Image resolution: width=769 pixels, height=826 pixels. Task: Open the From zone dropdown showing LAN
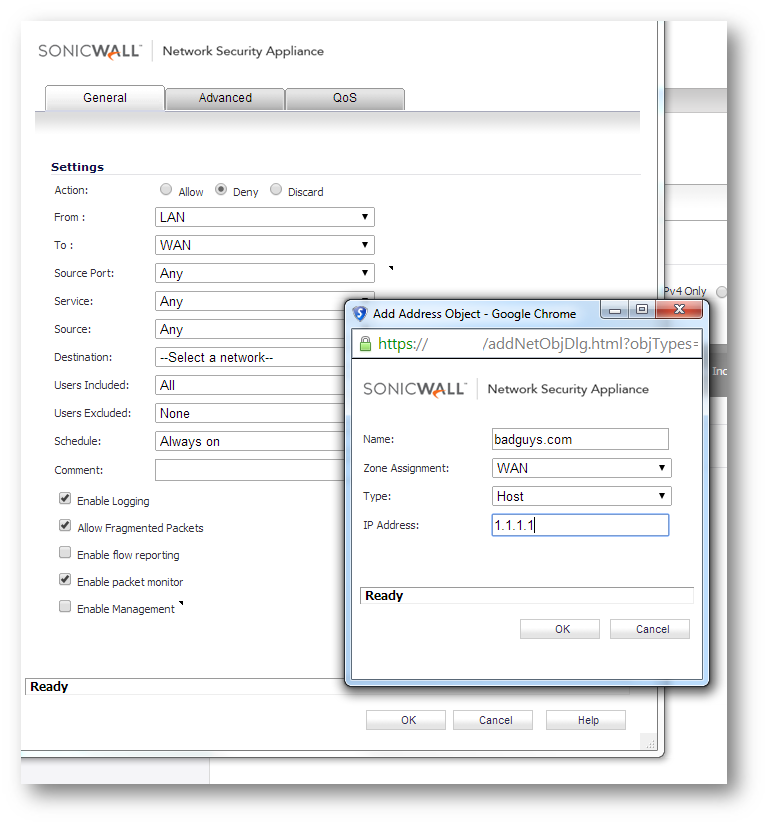tap(265, 217)
